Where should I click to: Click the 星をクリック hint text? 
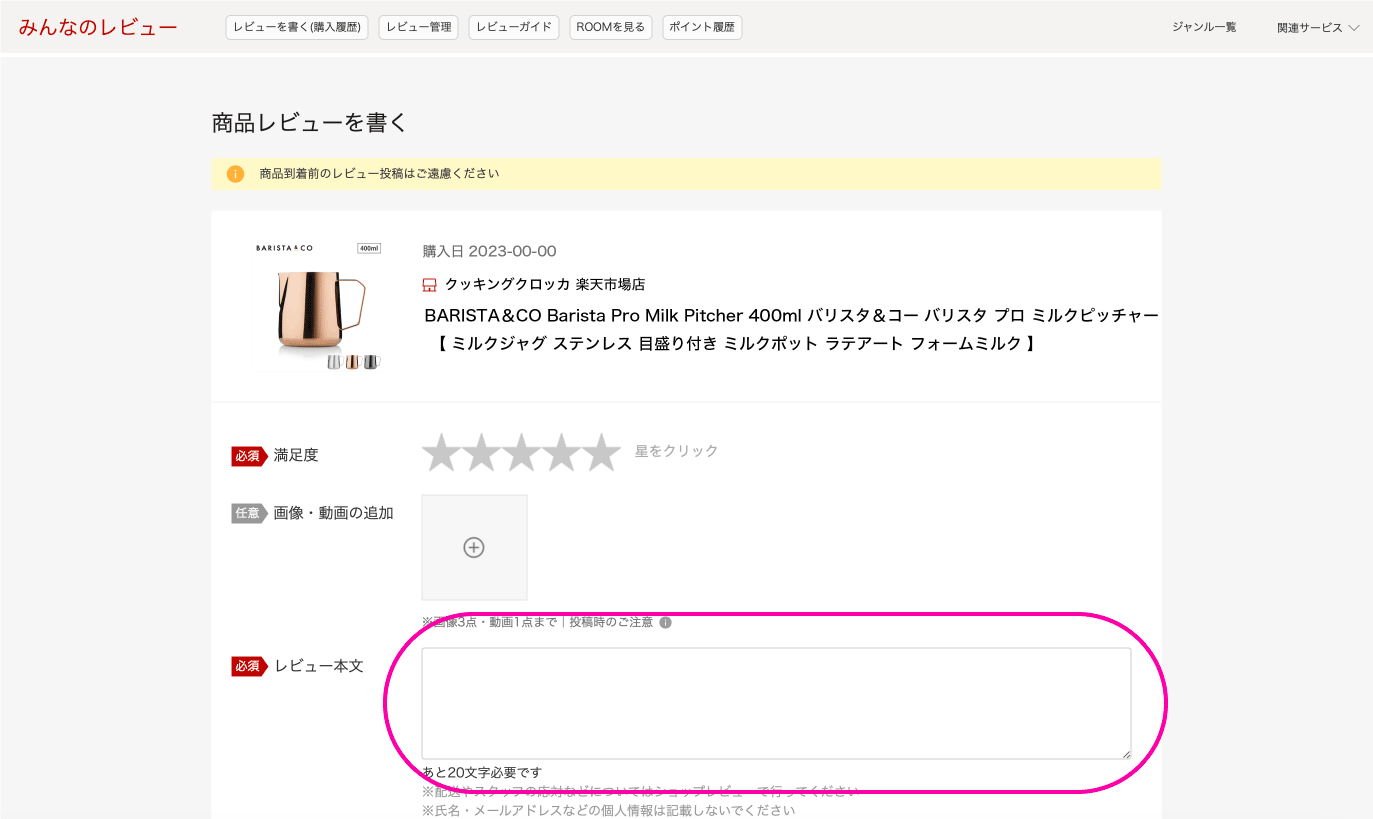(676, 451)
